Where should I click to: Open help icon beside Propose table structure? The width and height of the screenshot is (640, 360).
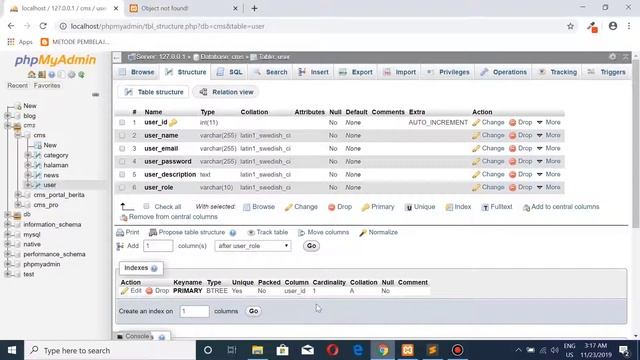233,233
